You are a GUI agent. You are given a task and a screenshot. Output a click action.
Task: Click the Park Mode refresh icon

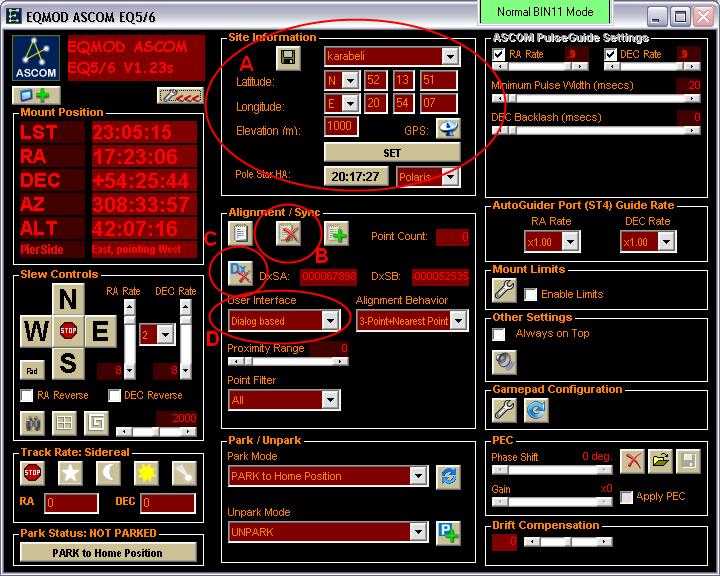pyautogui.click(x=448, y=477)
